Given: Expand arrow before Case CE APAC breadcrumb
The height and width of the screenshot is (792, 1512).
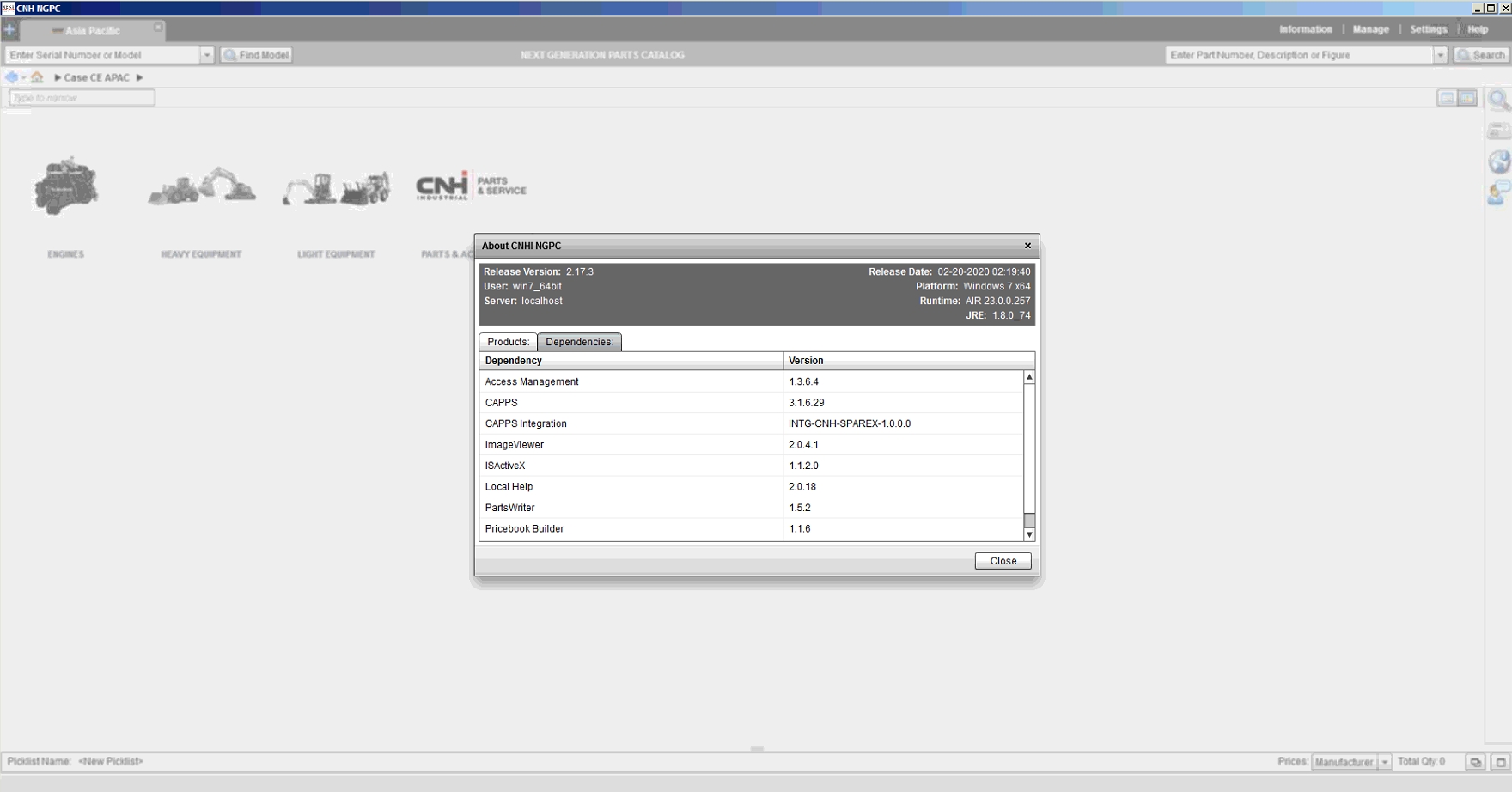Looking at the screenshot, I should point(58,77).
